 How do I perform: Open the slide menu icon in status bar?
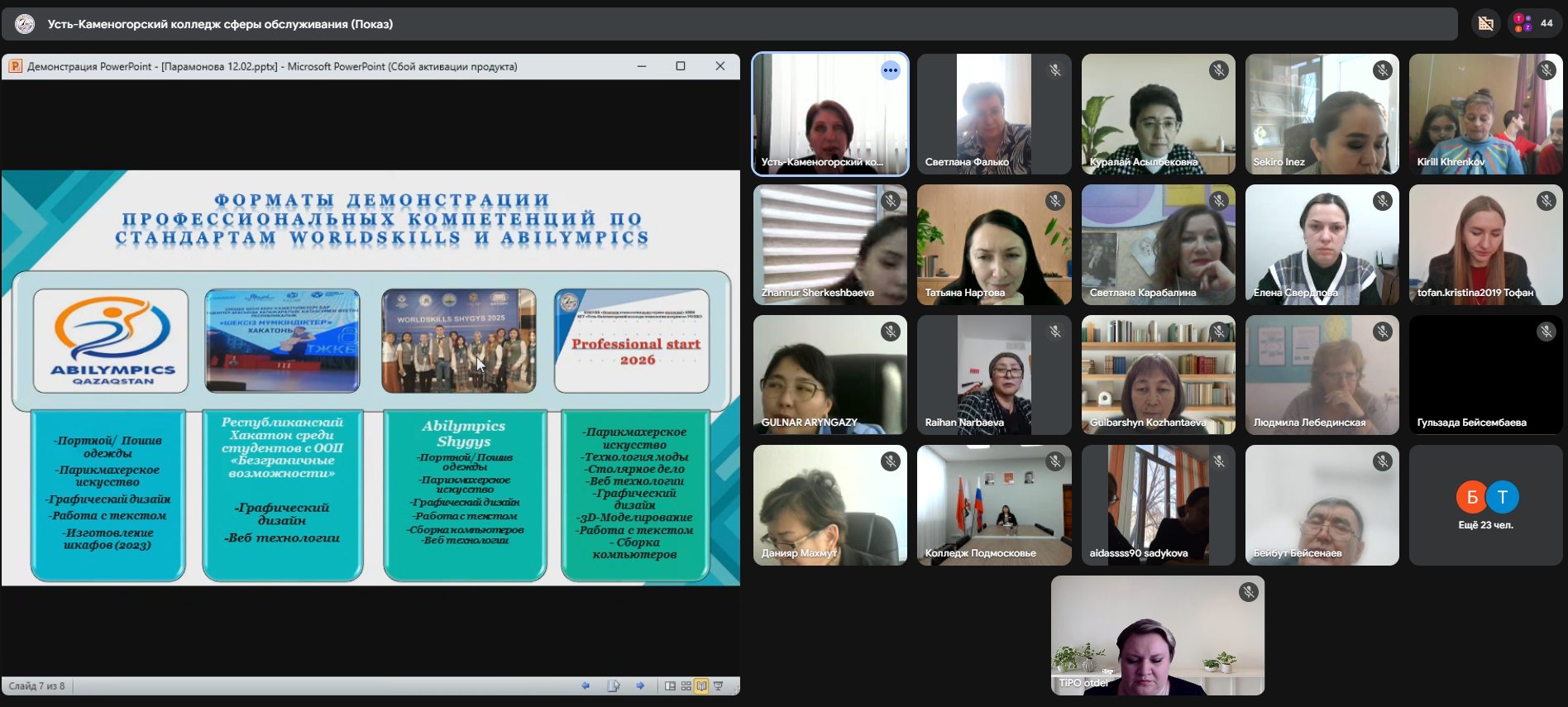point(613,686)
